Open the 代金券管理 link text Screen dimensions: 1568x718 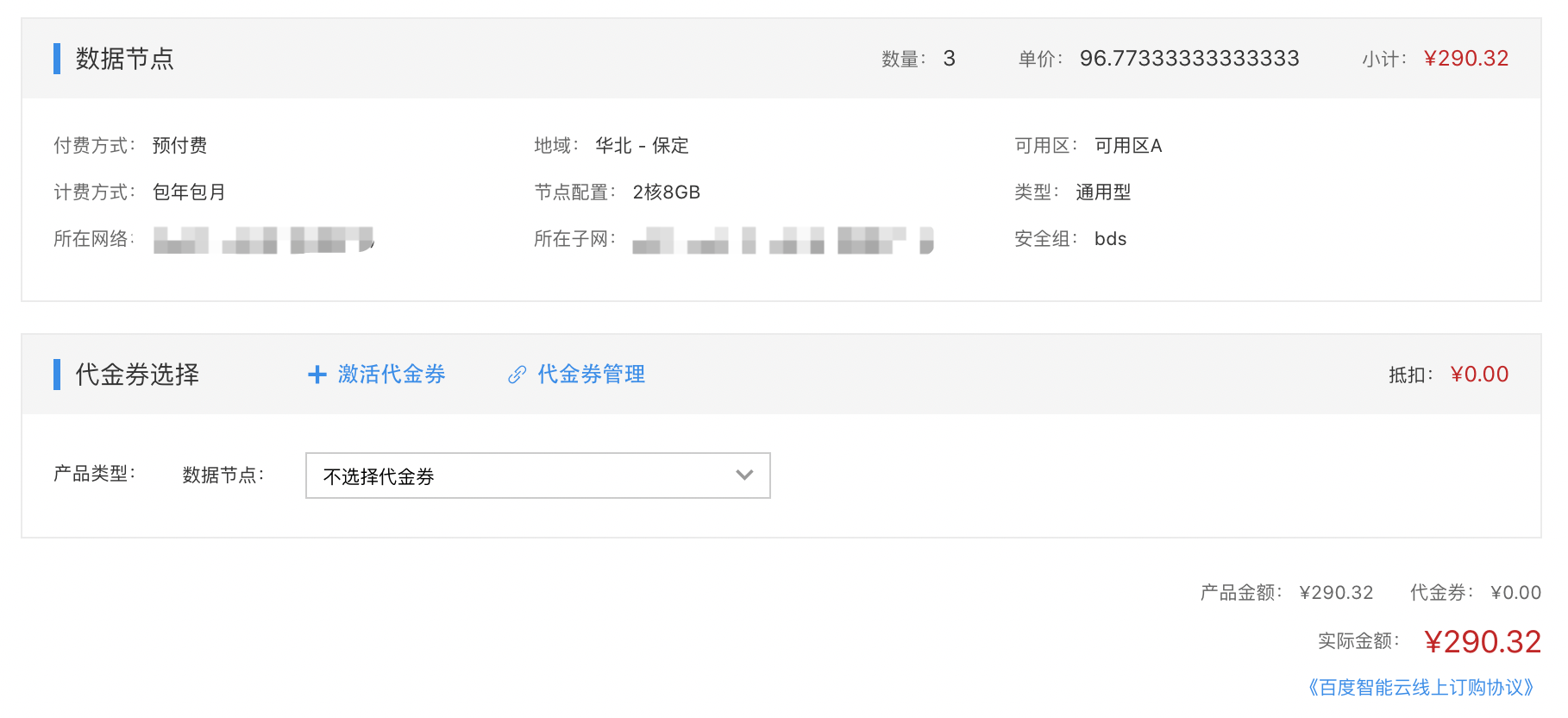click(592, 375)
